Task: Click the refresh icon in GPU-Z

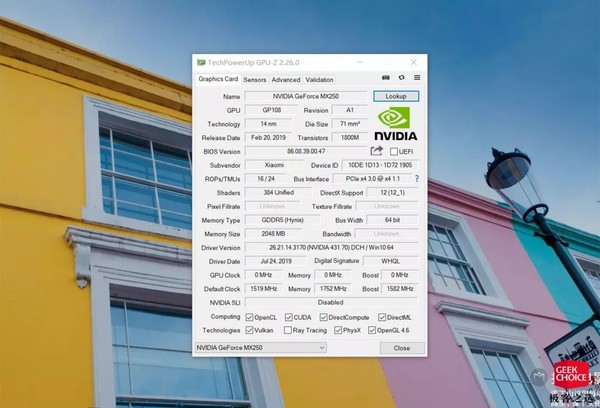Action: point(401,78)
